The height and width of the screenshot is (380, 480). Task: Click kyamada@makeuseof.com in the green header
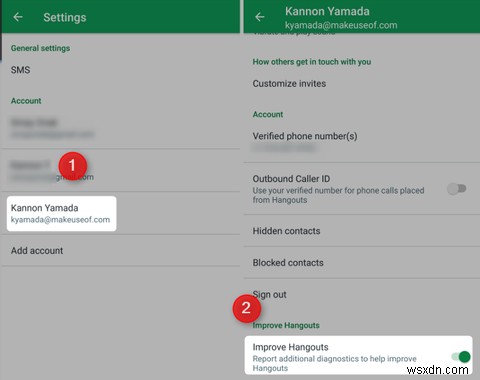(x=341, y=25)
